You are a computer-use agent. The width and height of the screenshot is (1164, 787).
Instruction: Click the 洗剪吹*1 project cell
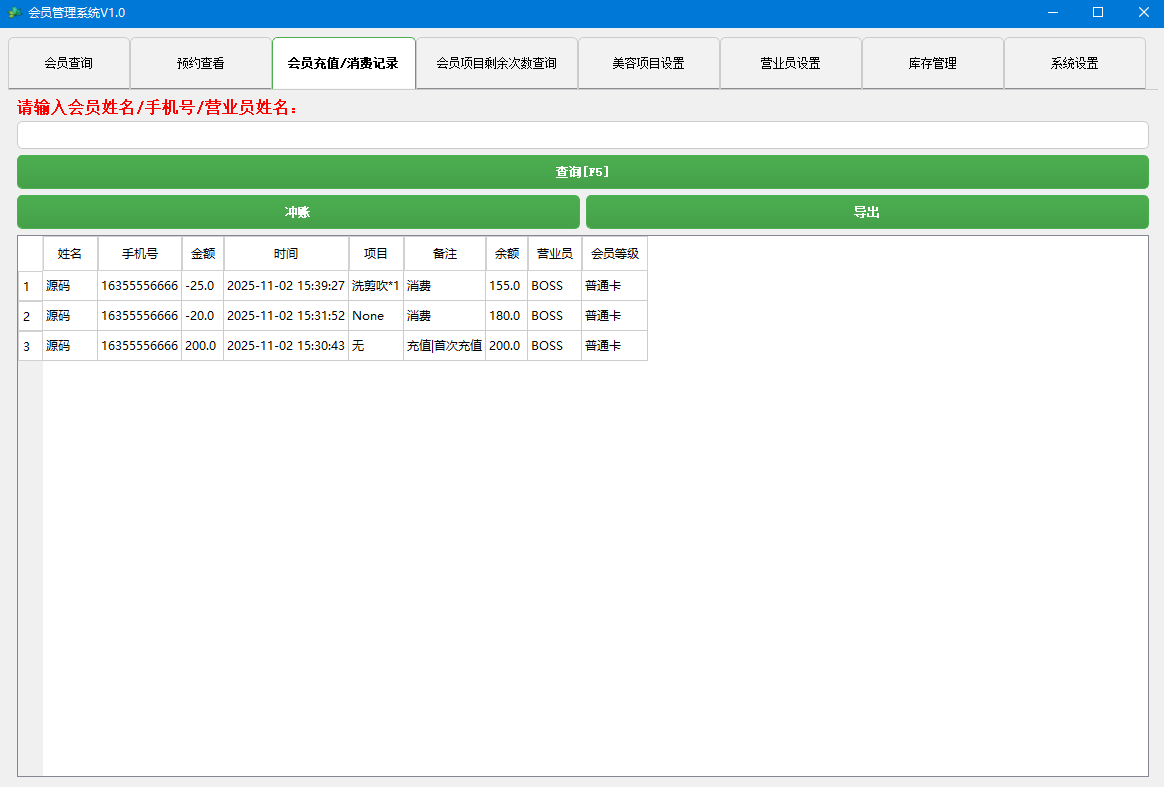pos(376,286)
